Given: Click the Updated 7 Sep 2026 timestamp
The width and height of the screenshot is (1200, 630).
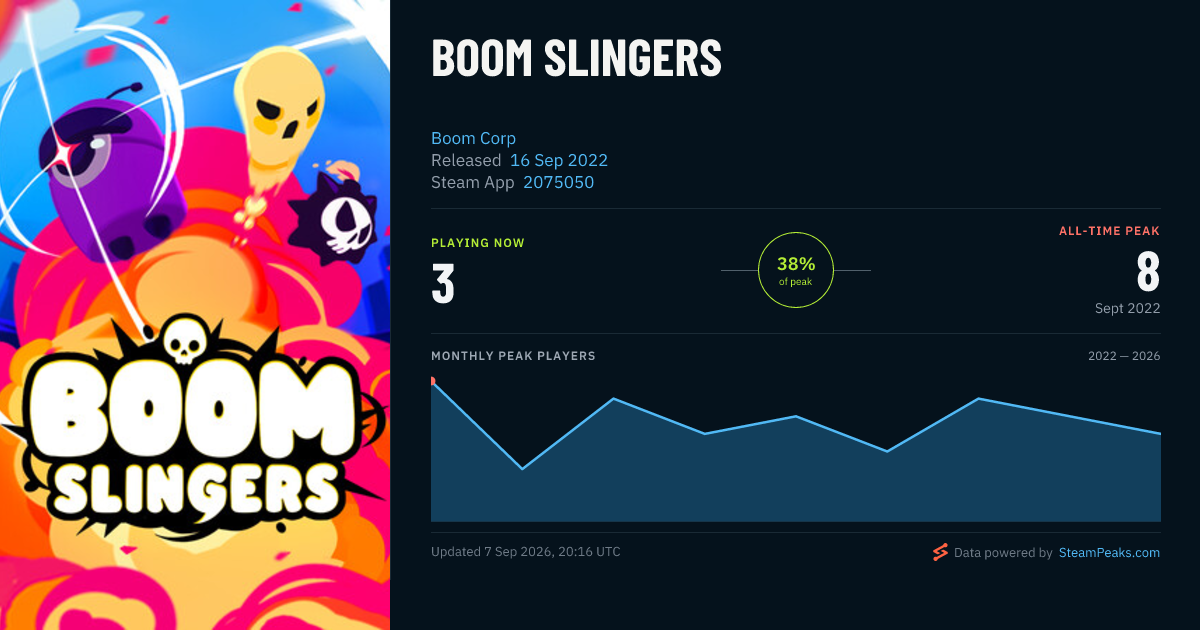Looking at the screenshot, I should (x=526, y=552).
